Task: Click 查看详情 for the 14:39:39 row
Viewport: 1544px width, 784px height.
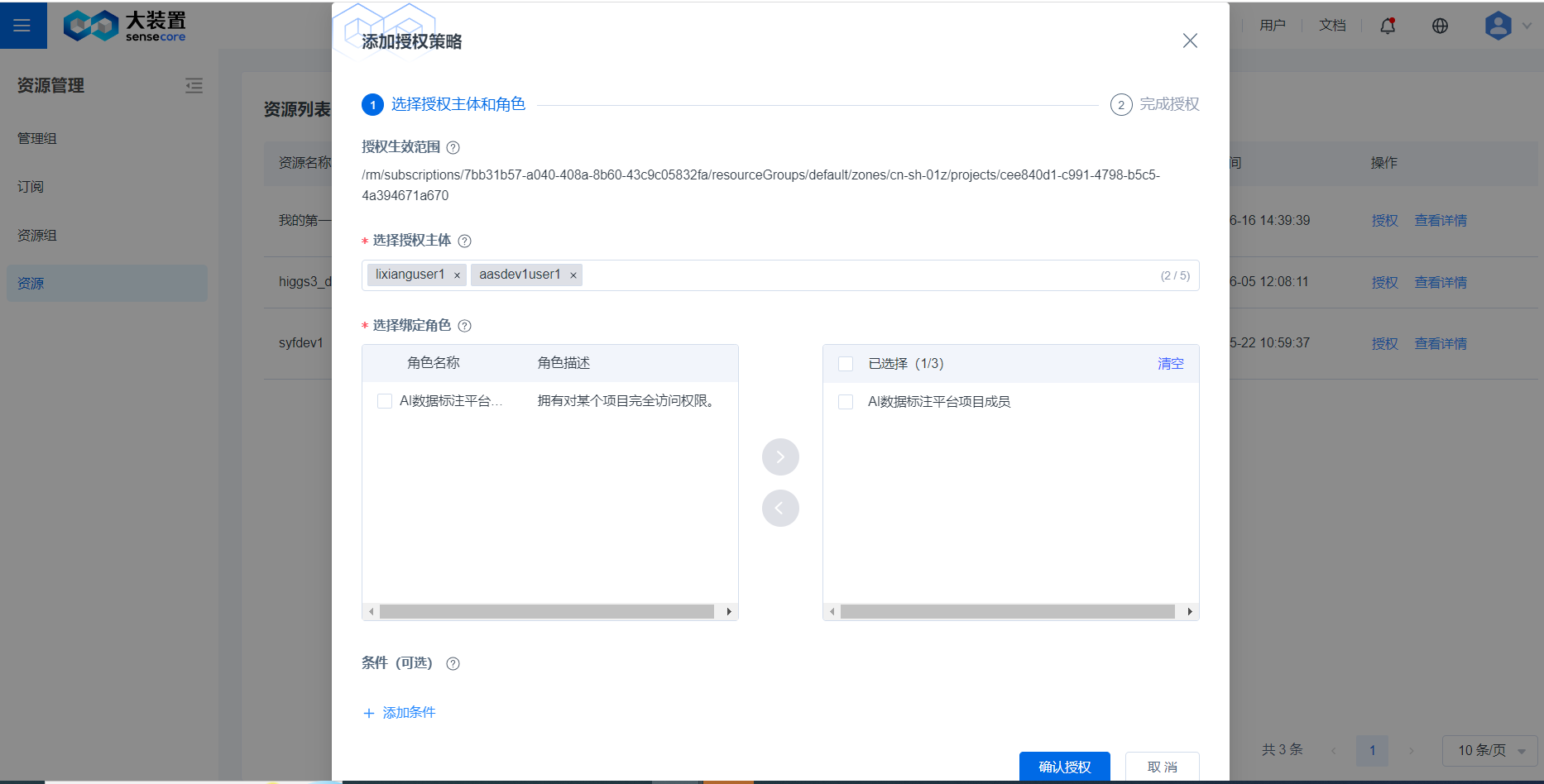Action: click(1441, 221)
